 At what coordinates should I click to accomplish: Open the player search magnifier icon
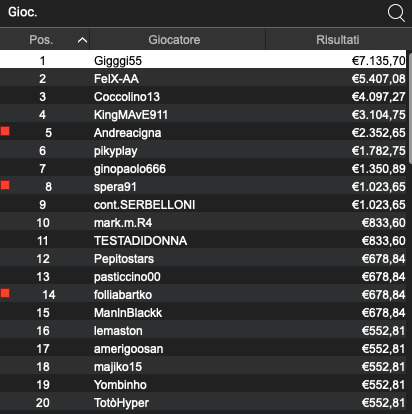pos(396,13)
